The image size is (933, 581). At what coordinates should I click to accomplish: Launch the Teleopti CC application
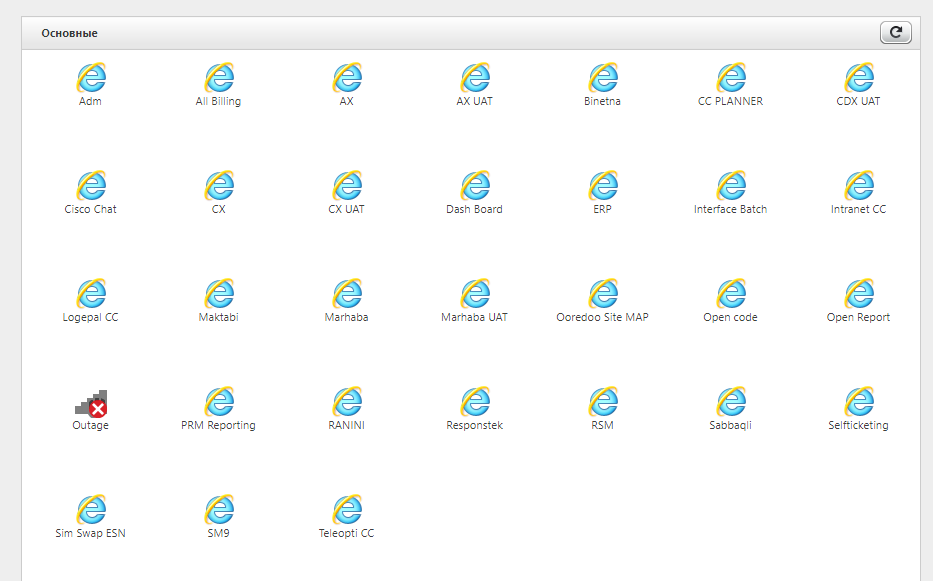[347, 510]
